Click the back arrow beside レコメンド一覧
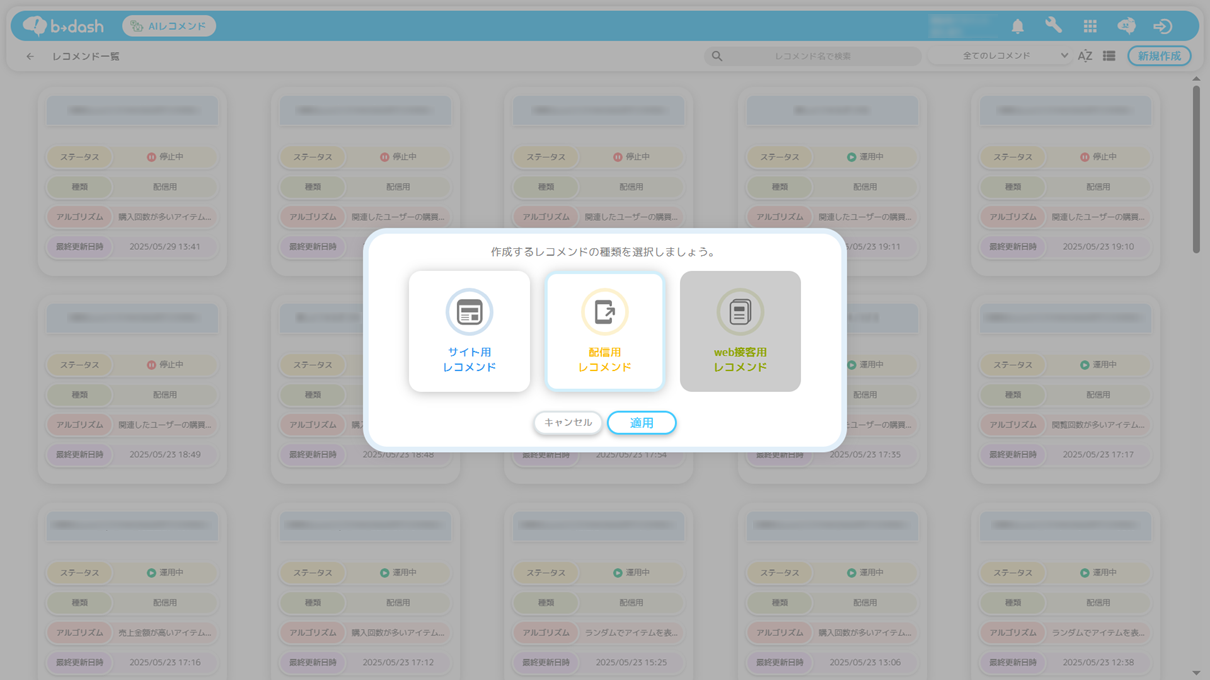 coord(30,57)
